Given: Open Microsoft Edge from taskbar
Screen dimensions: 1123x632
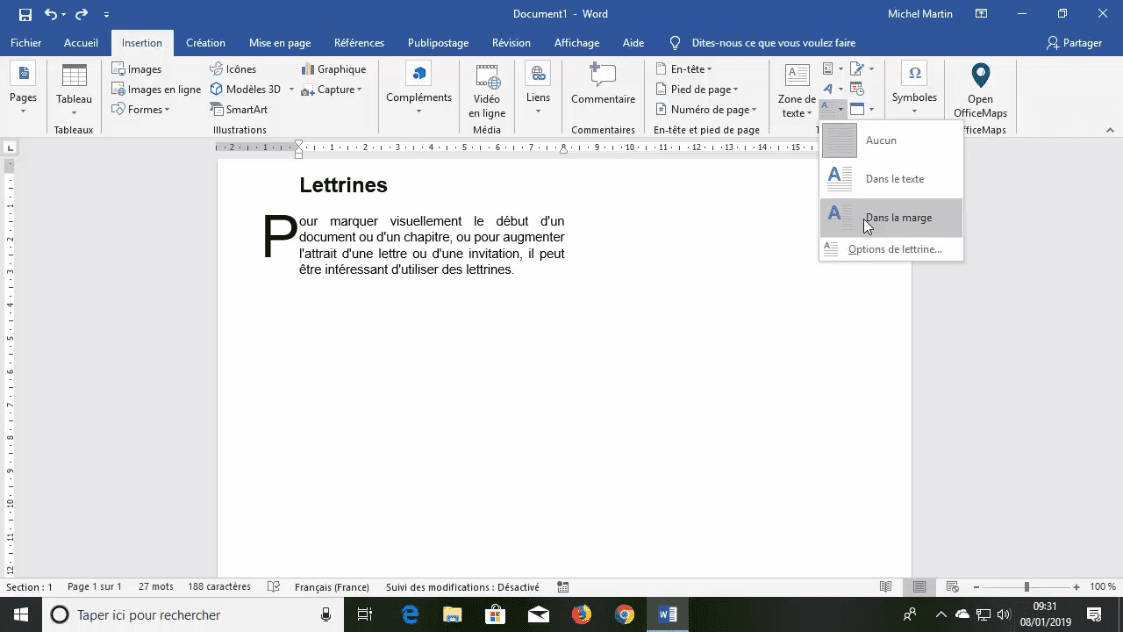Looking at the screenshot, I should click(410, 614).
